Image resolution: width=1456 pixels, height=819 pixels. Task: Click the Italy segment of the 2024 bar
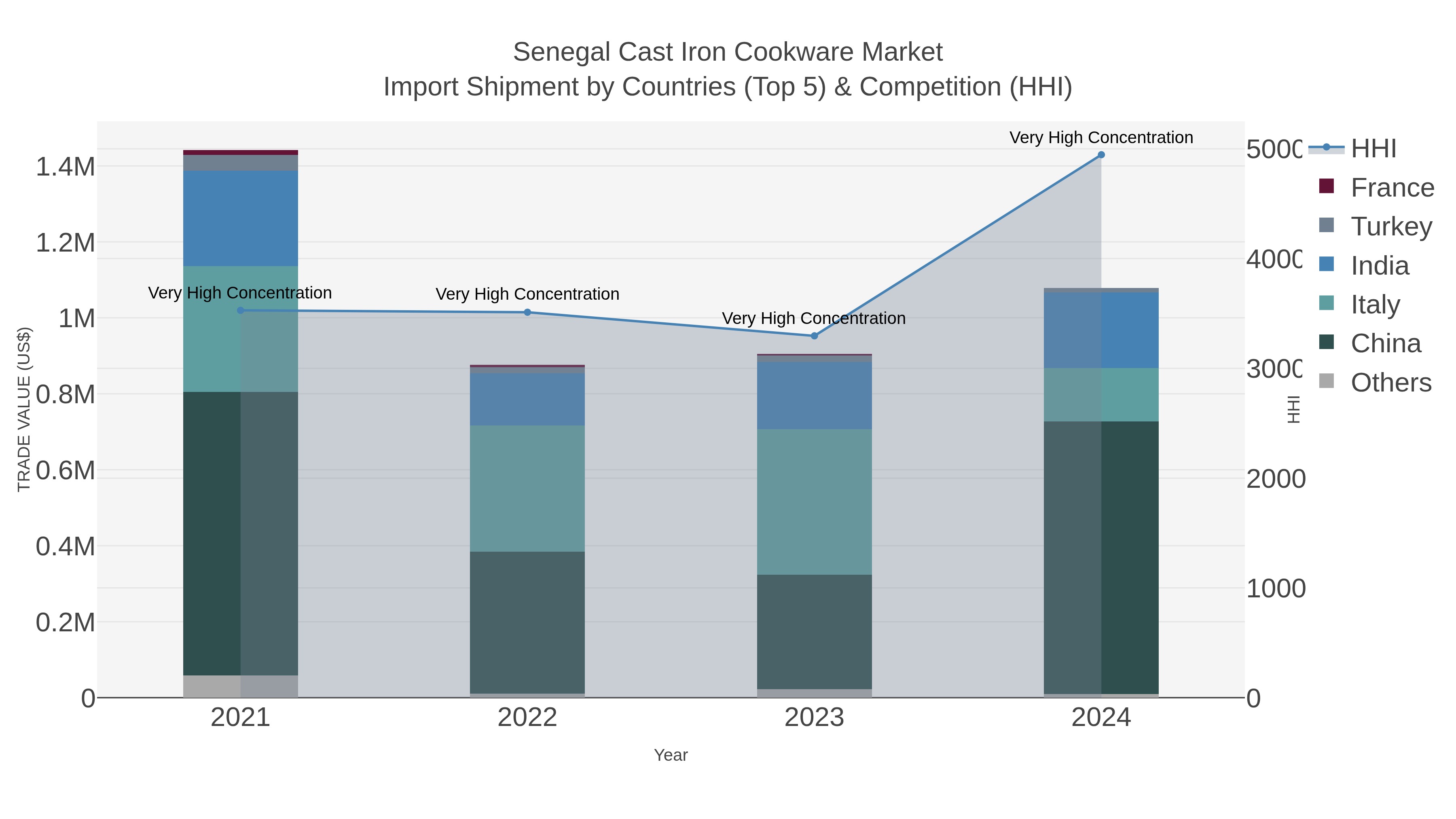[1101, 395]
